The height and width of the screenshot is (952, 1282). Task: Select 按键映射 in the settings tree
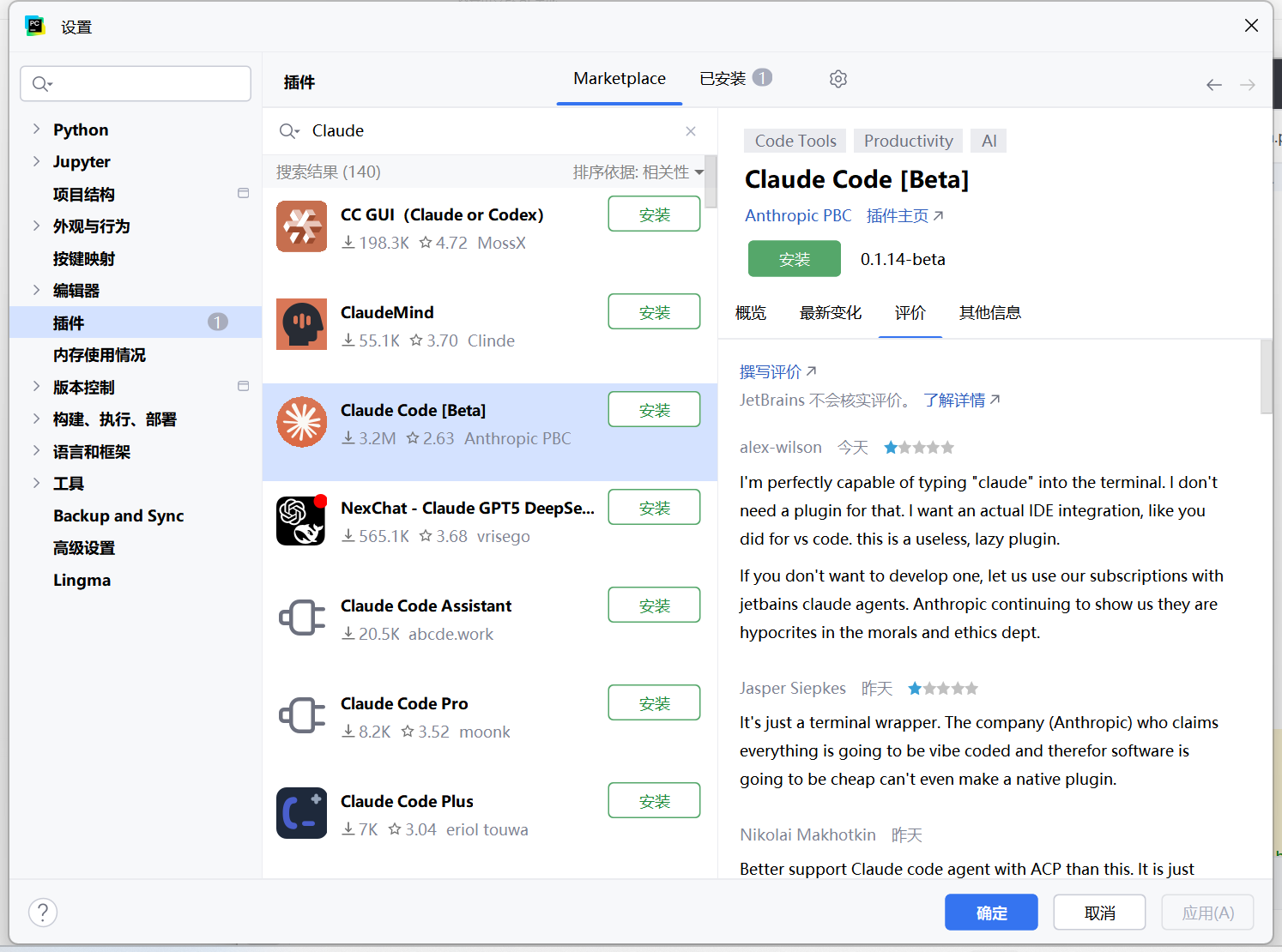[x=84, y=258]
